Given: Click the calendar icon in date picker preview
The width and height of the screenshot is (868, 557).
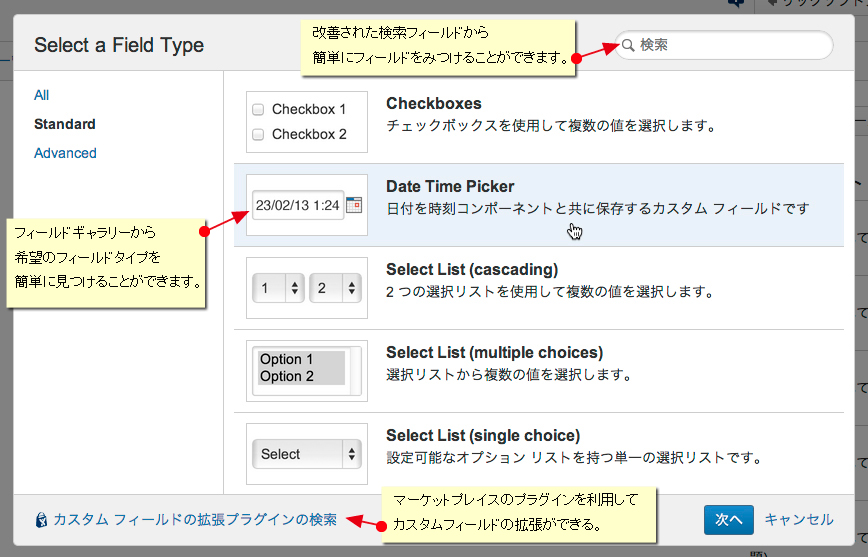Looking at the screenshot, I should 353,205.
